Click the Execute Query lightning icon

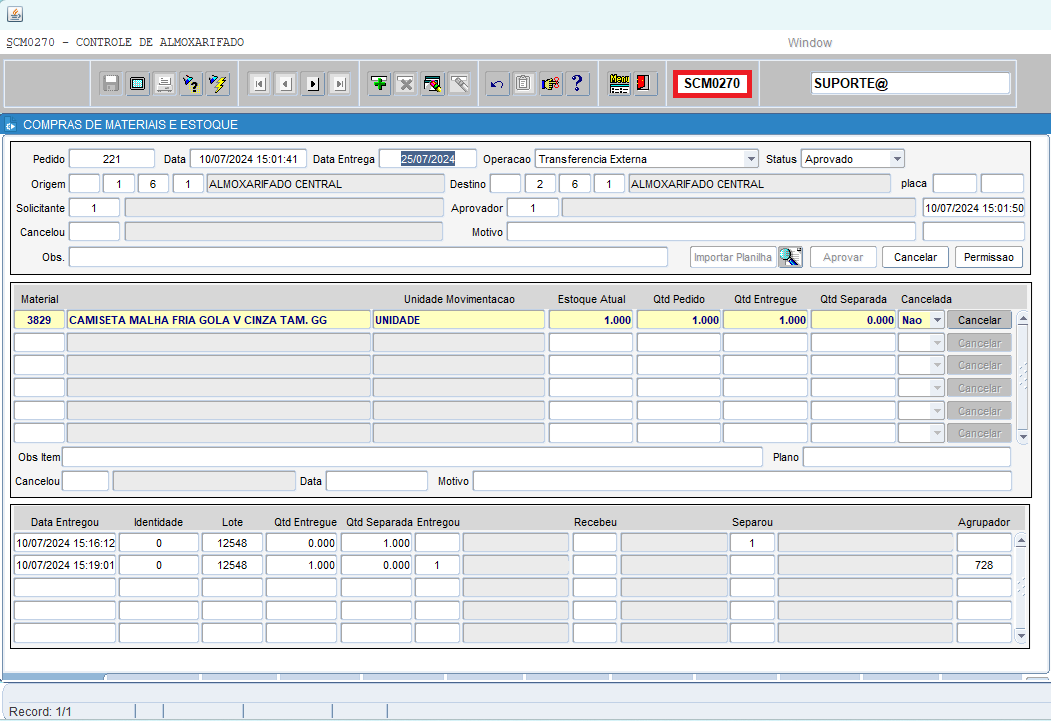218,84
